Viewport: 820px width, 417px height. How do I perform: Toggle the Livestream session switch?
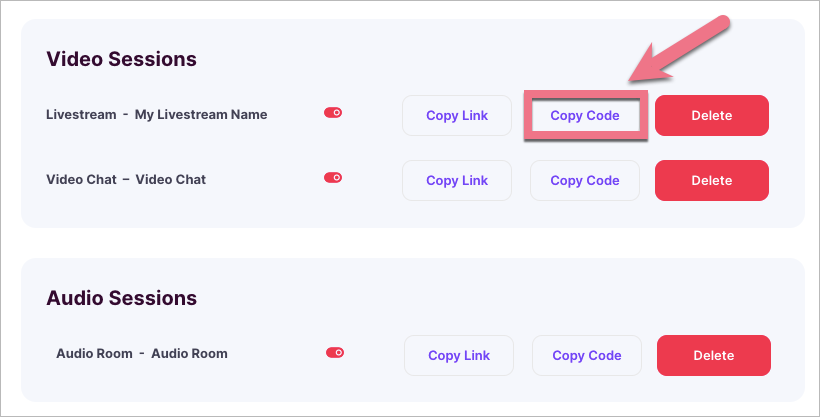point(333,113)
